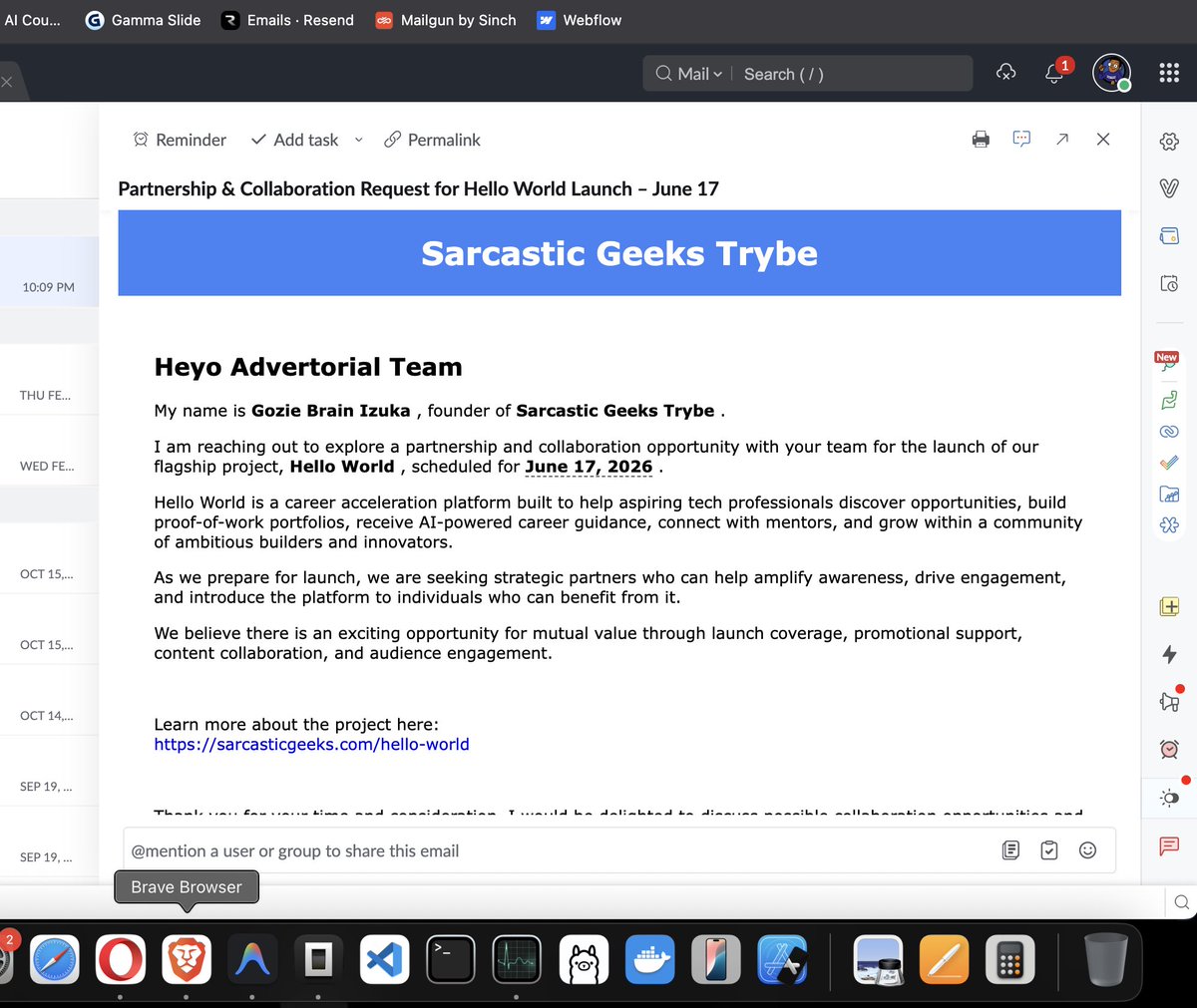Open Visual Studio Code from the Dock
The image size is (1197, 1008).
(x=384, y=960)
